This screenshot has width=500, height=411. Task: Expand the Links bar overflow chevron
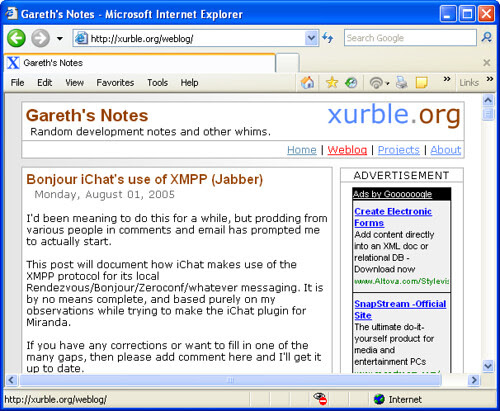tap(489, 79)
